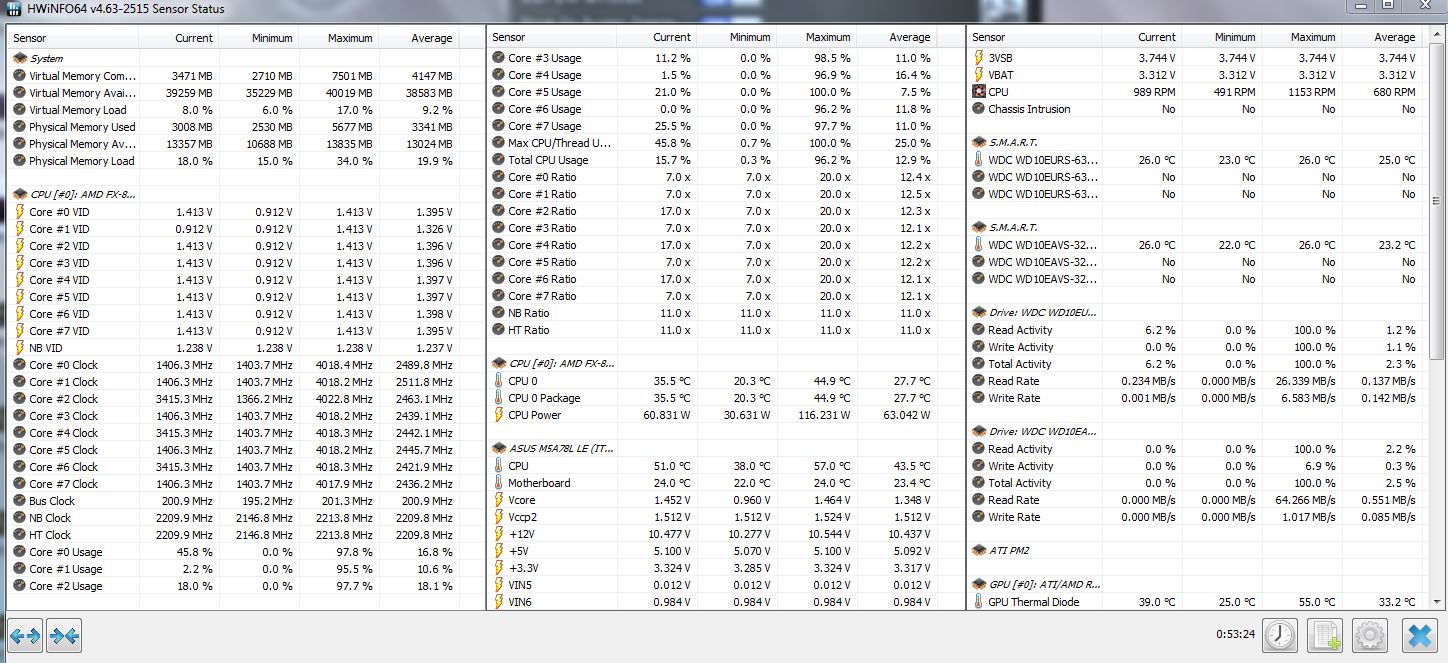
Task: Click the icon beside Total CPU Usage
Action: coord(499,160)
